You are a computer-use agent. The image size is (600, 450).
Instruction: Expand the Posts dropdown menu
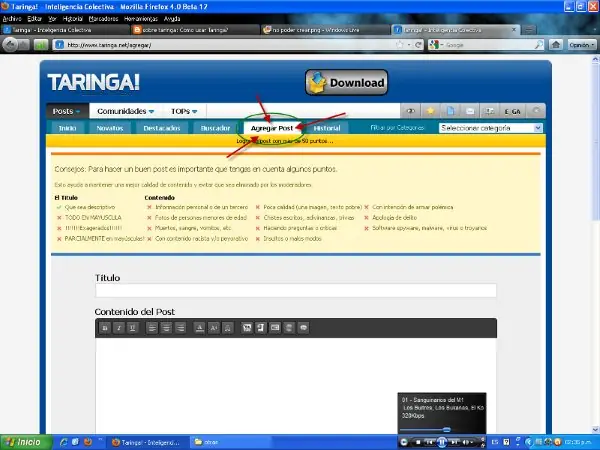(67, 111)
